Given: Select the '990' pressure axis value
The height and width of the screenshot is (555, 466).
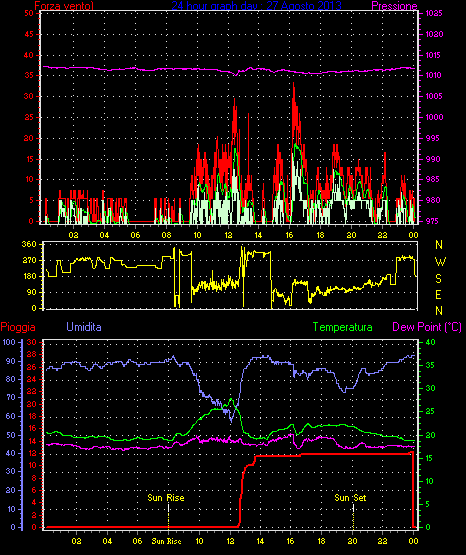Looking at the screenshot, I should (432, 159).
